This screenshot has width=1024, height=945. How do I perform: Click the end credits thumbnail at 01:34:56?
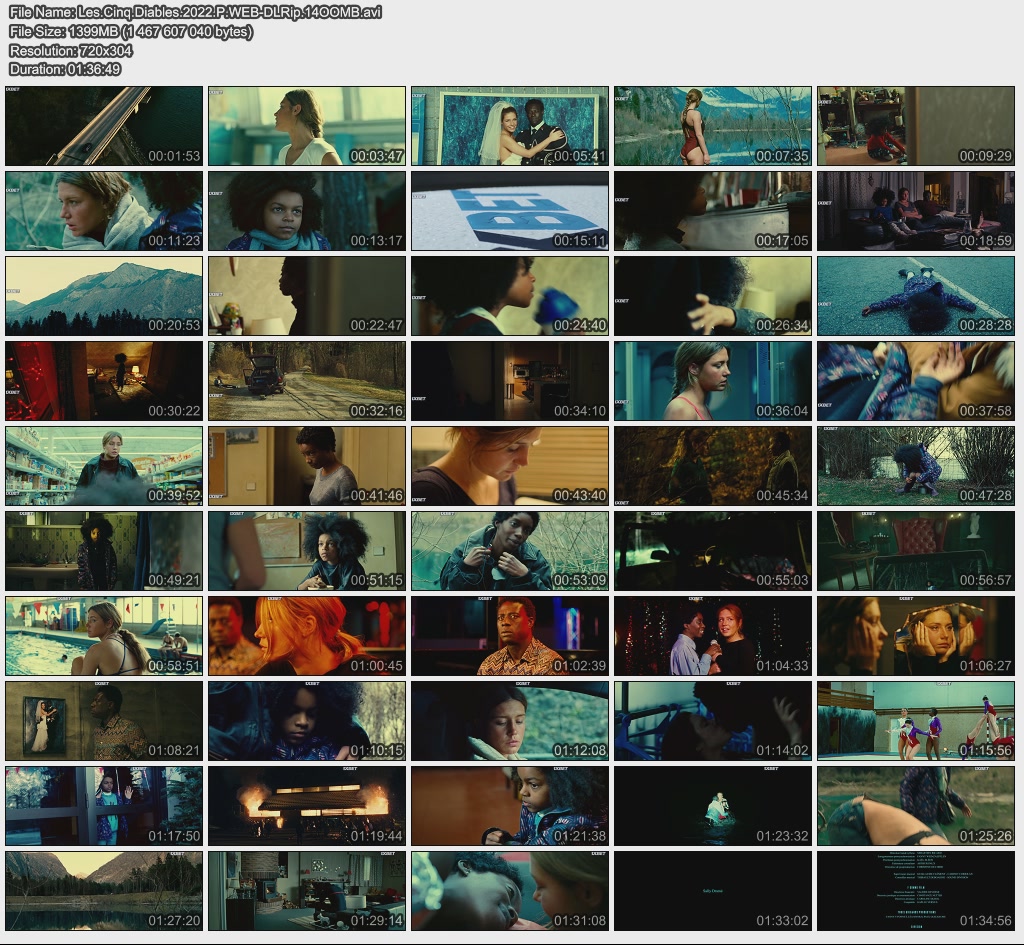(x=915, y=891)
